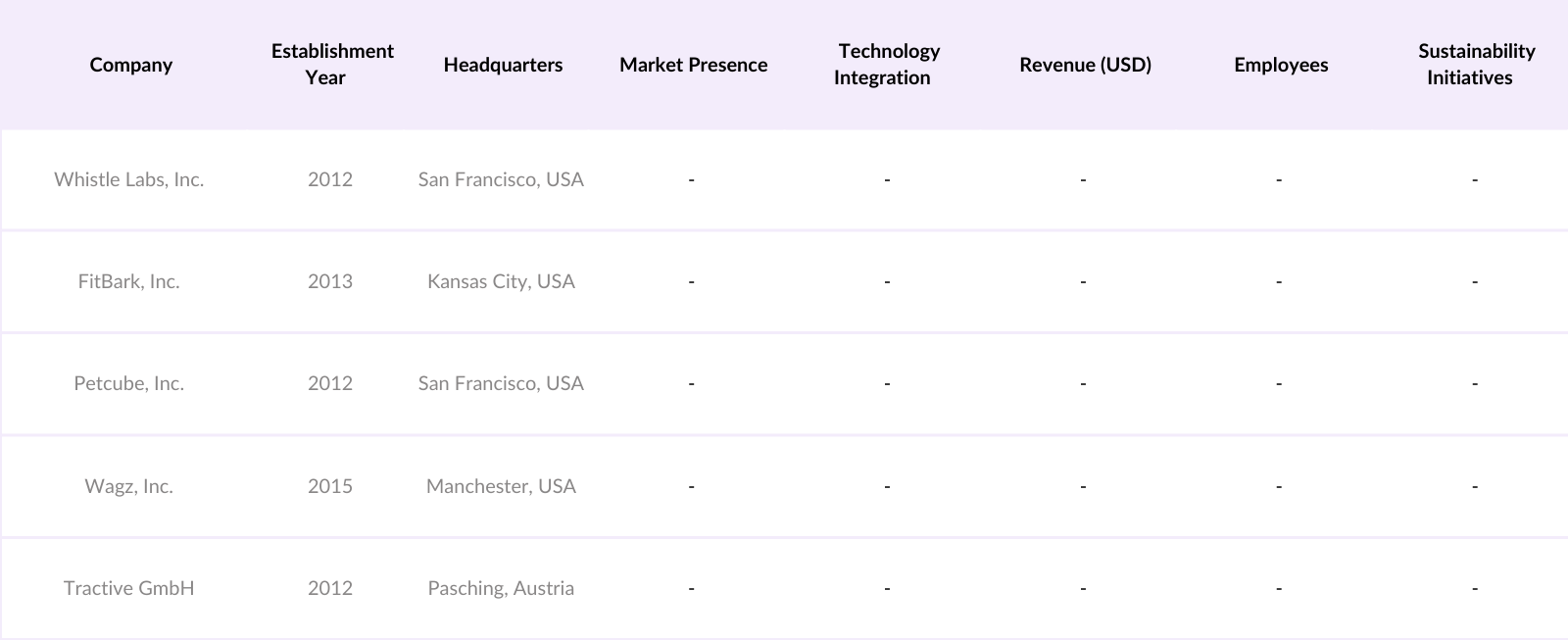Select the Establishment Year column header
The width and height of the screenshot is (1568, 640).
tap(332, 65)
